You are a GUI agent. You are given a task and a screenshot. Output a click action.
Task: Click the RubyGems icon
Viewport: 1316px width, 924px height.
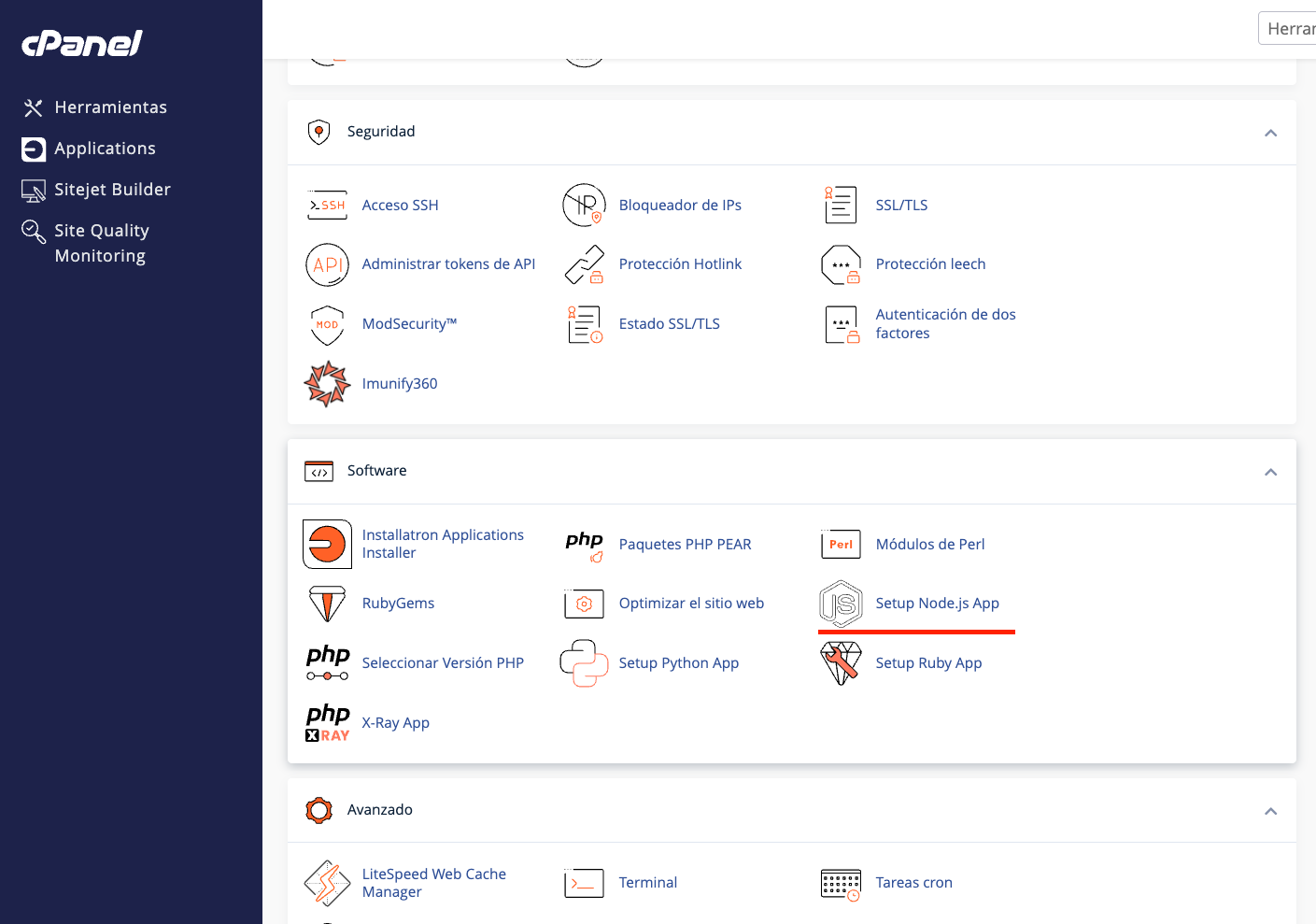pyautogui.click(x=327, y=604)
